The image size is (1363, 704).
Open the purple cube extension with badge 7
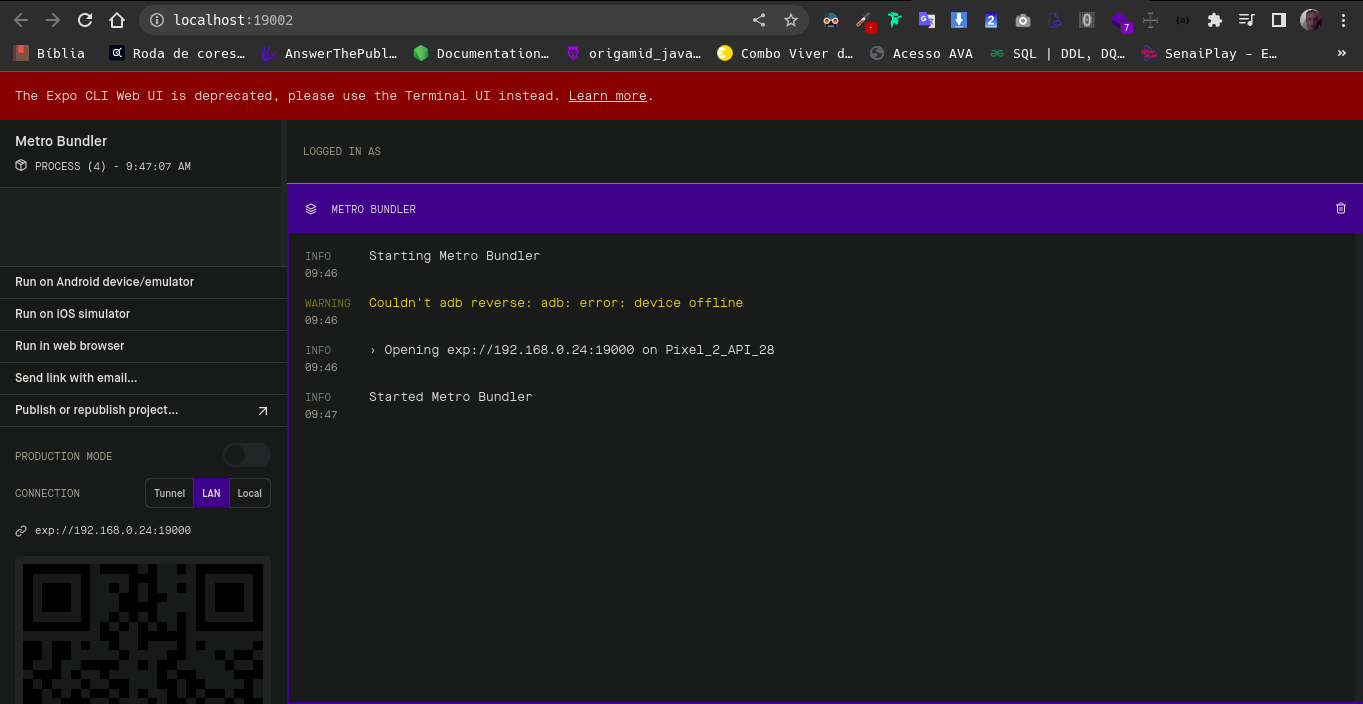(x=1120, y=21)
